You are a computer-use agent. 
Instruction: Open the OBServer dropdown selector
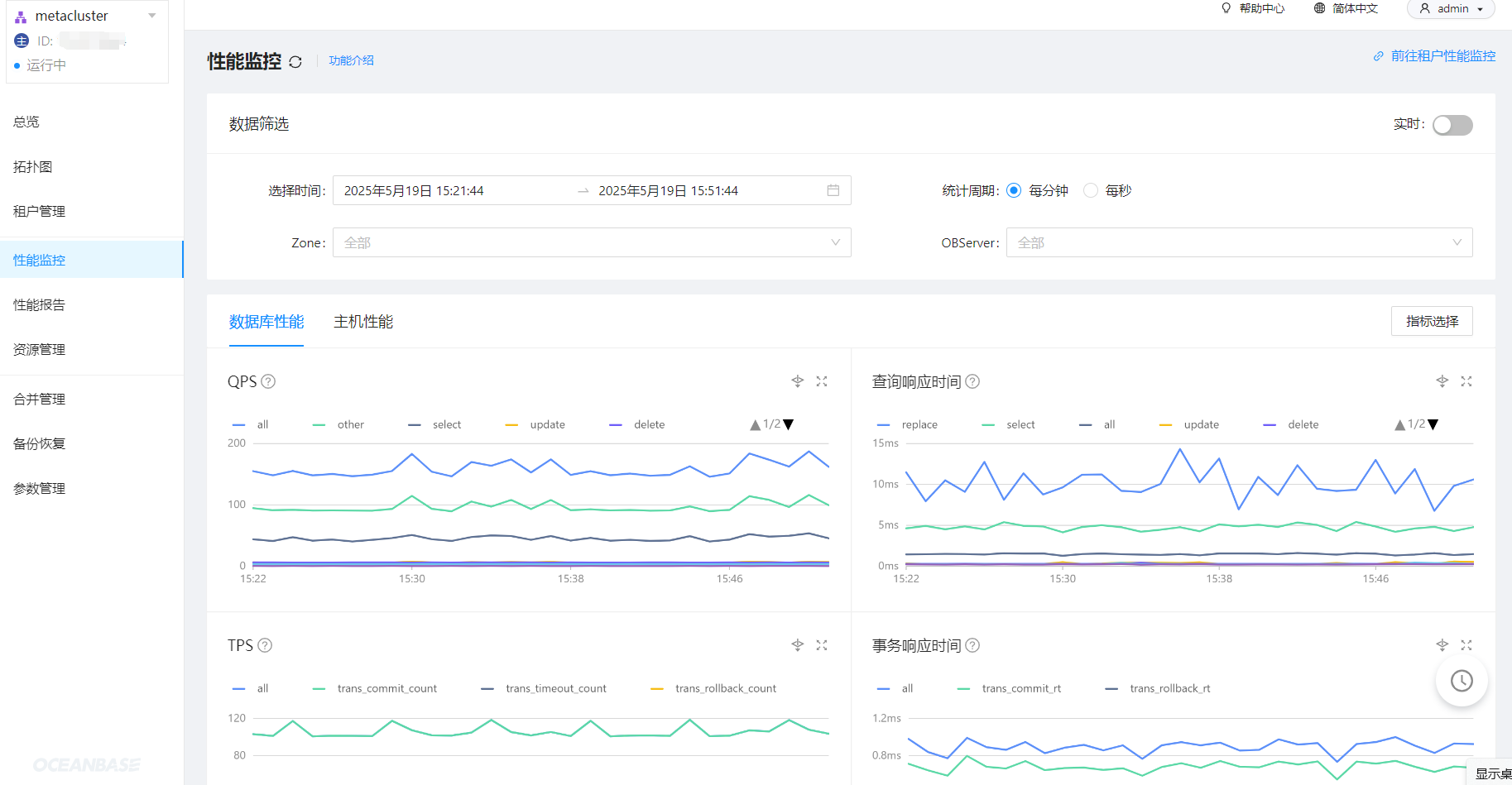click(x=1239, y=242)
